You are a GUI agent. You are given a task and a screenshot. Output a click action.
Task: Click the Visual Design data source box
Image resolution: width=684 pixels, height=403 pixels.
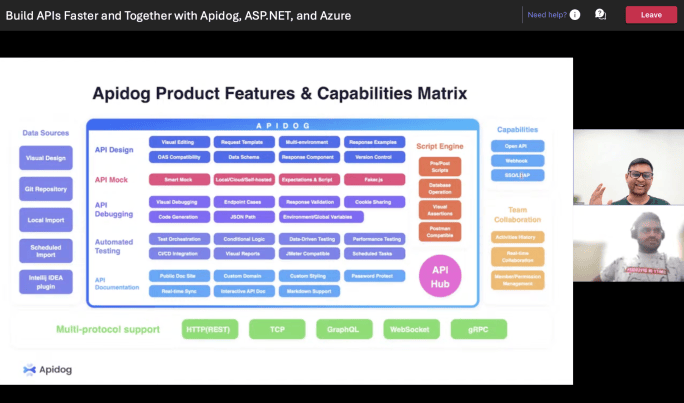click(x=46, y=158)
